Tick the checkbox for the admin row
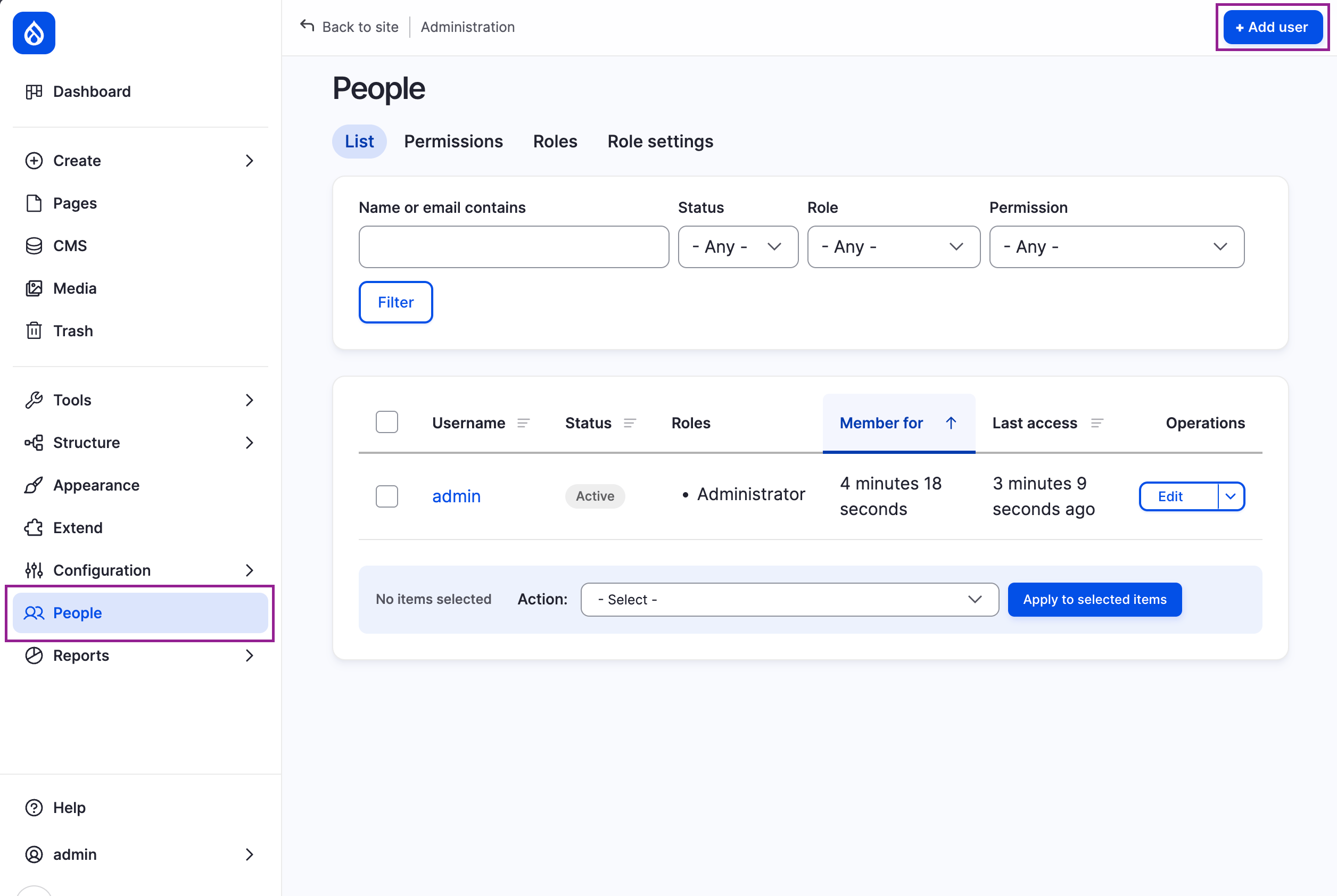Viewport: 1337px width, 896px height. (x=386, y=496)
